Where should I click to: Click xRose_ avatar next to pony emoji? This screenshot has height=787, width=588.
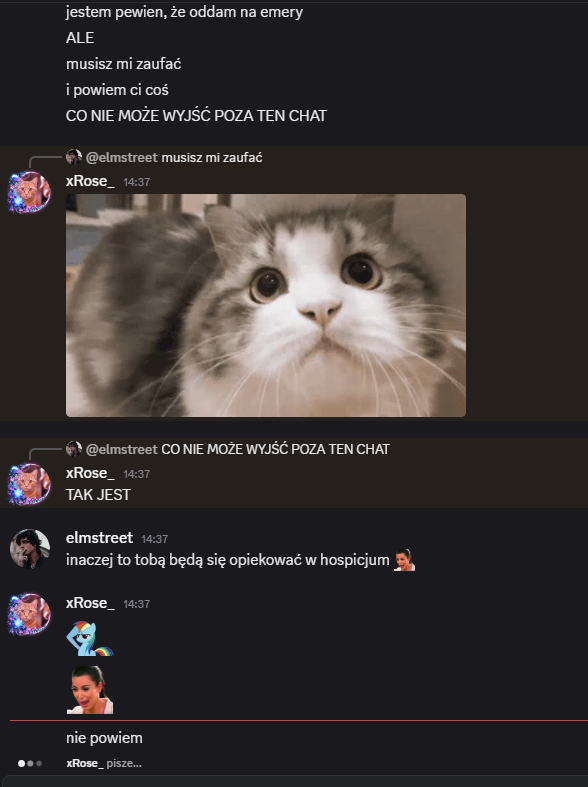tap(29, 614)
